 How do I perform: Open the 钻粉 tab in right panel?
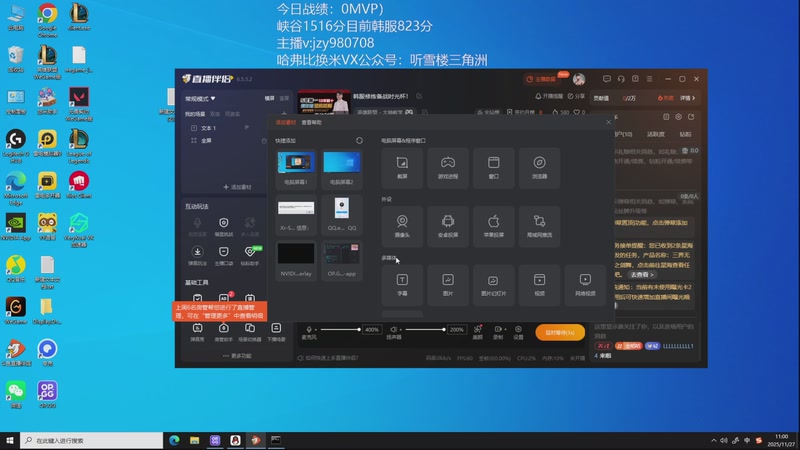(x=685, y=134)
